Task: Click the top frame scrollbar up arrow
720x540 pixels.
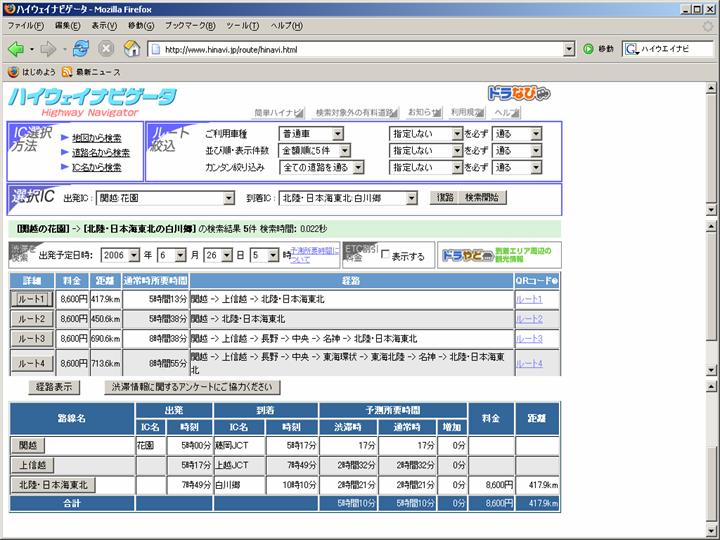Action: (x=711, y=88)
